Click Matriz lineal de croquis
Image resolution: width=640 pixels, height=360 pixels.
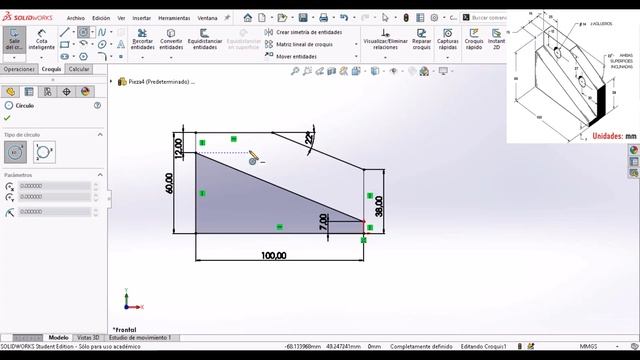coord(299,44)
